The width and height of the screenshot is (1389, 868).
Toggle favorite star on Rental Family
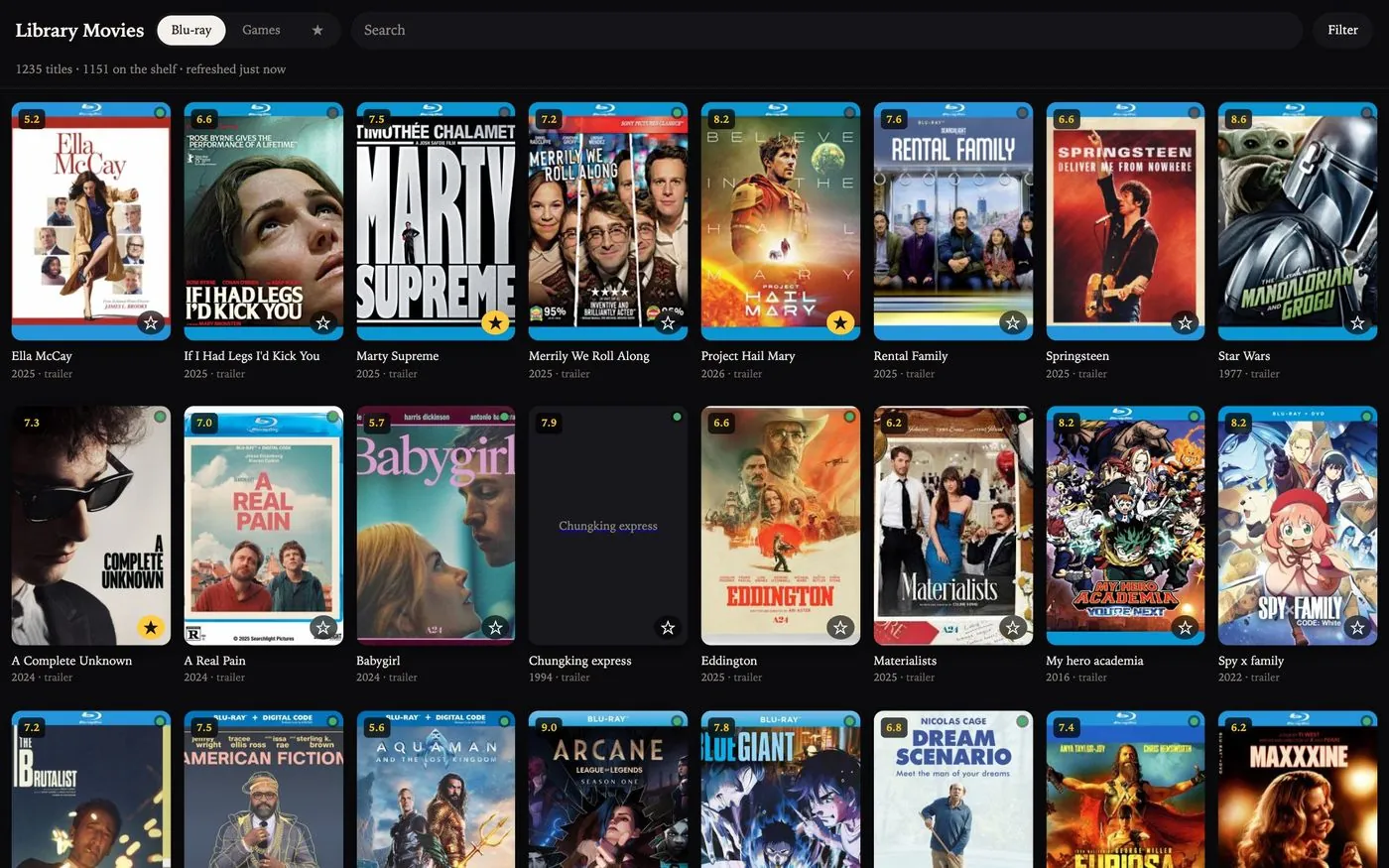1013,323
